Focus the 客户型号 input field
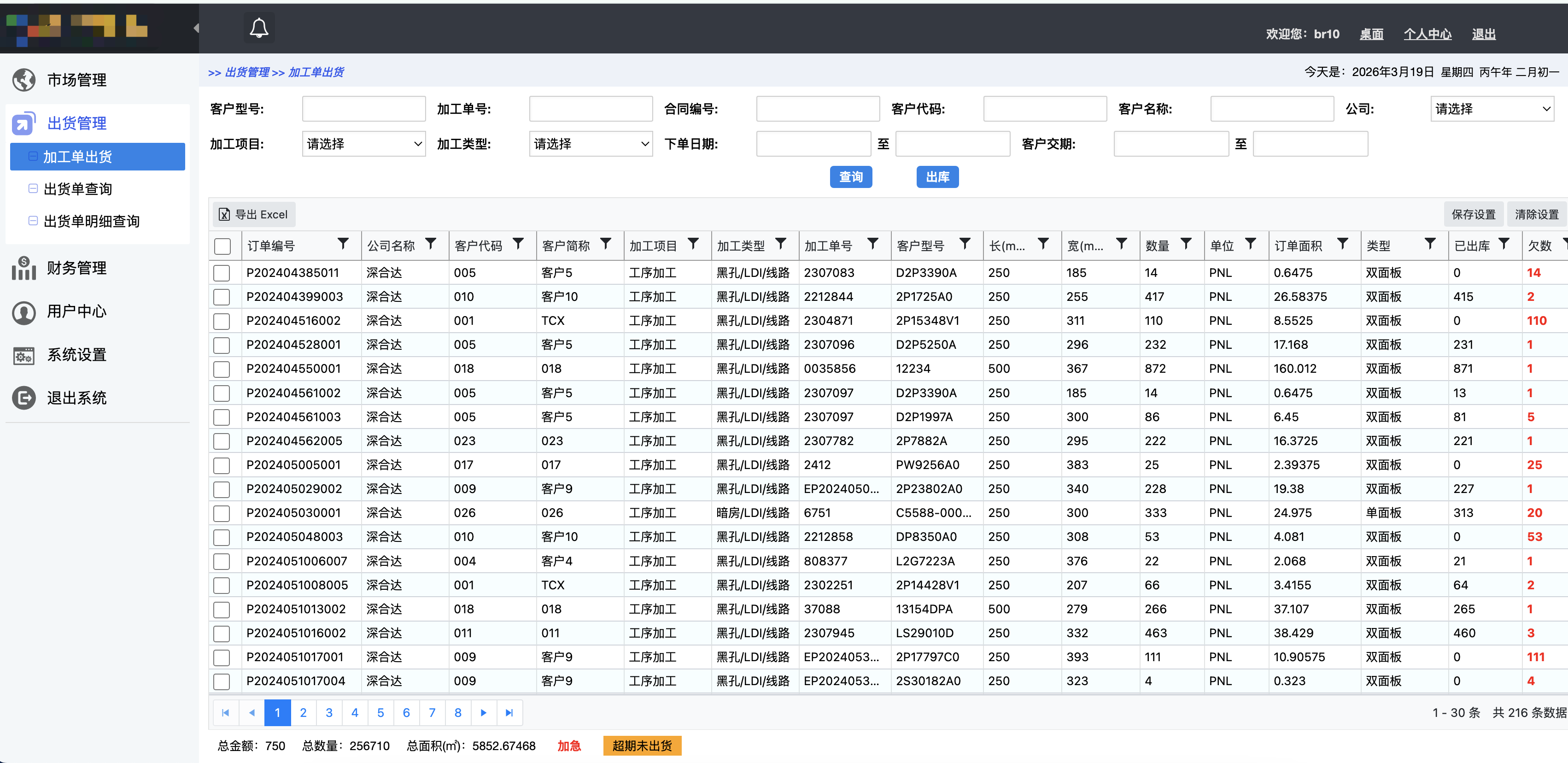This screenshot has height=763, width=1568. tap(363, 109)
